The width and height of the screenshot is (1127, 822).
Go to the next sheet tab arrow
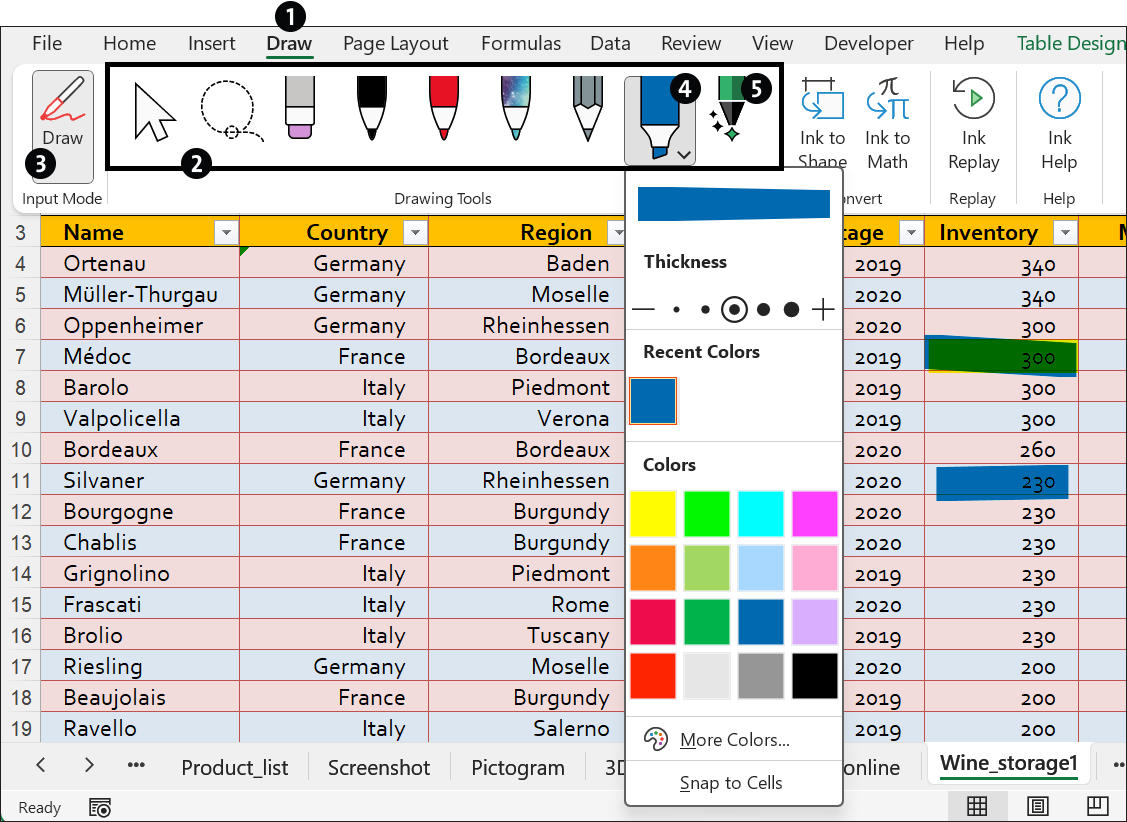(89, 765)
